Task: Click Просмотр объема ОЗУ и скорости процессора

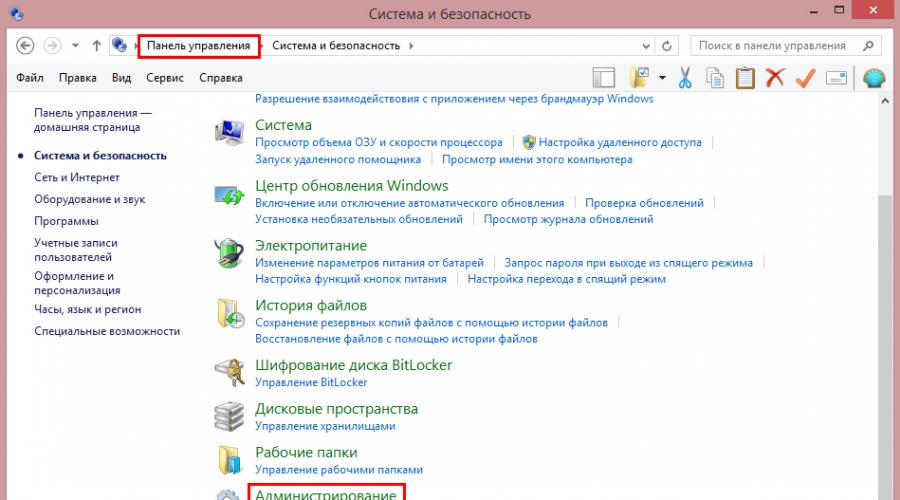Action: pyautogui.click(x=379, y=142)
